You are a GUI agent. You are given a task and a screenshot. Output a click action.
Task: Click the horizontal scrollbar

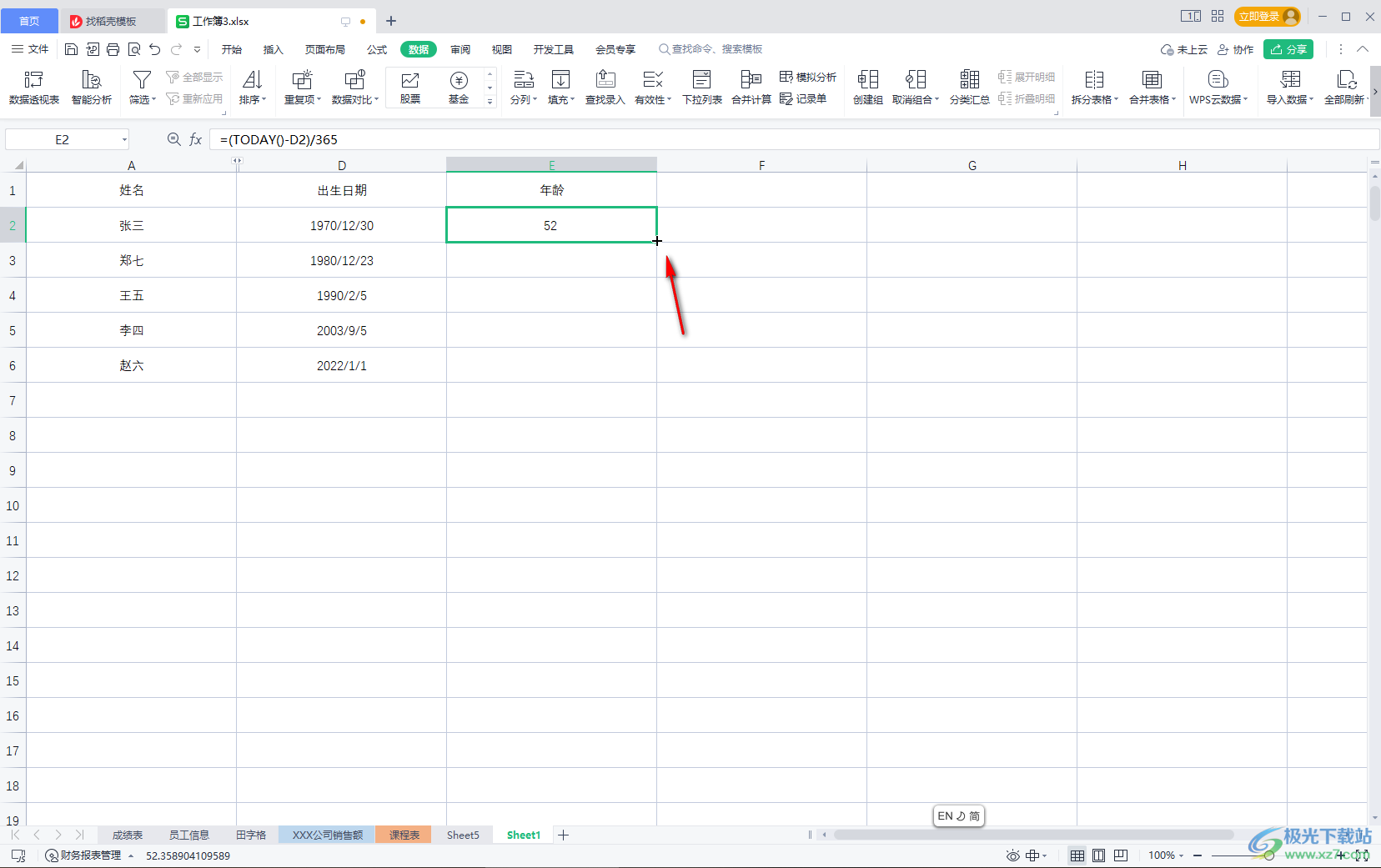coord(1033,835)
